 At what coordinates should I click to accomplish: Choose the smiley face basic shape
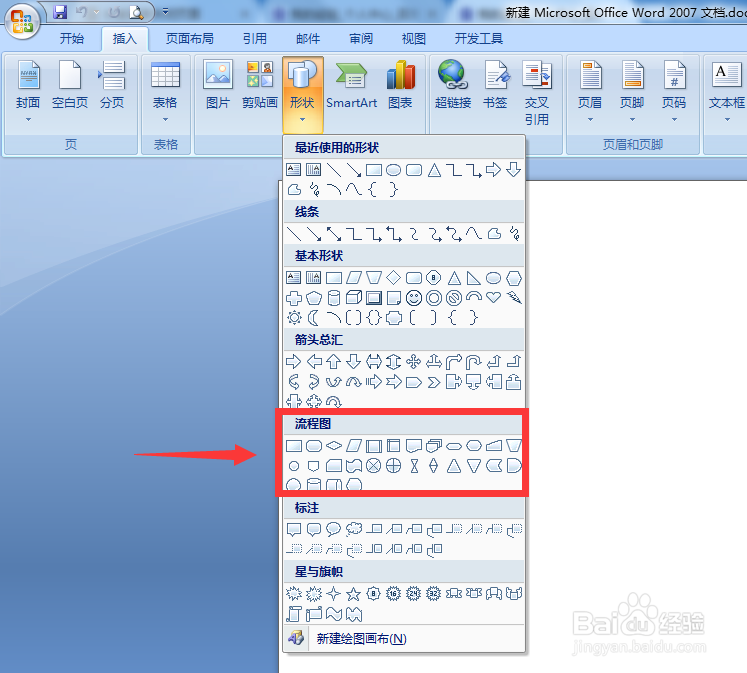[414, 298]
